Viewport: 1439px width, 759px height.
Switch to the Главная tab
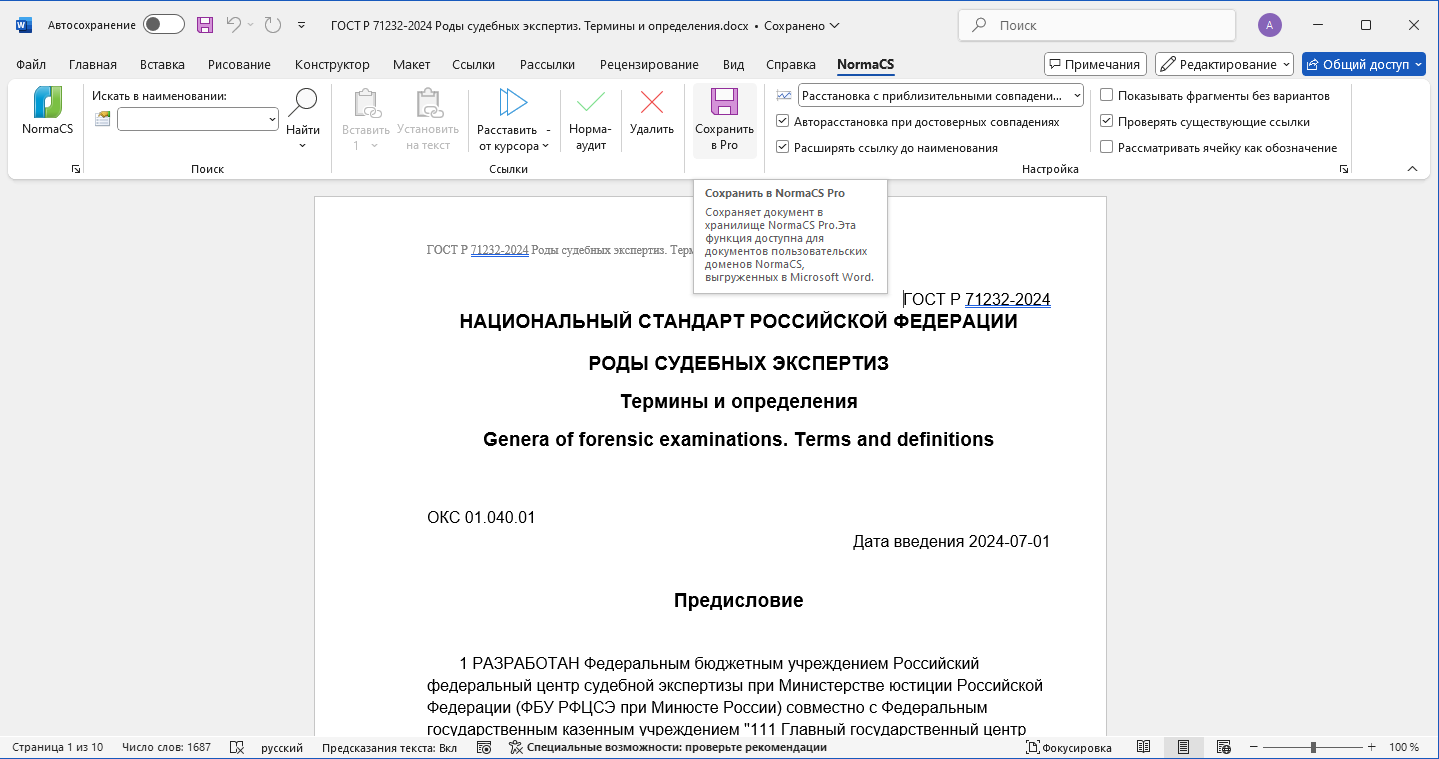point(93,64)
